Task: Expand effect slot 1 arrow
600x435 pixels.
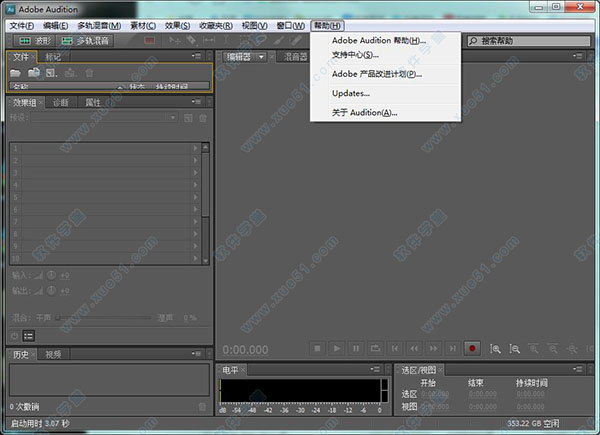Action: (x=195, y=148)
